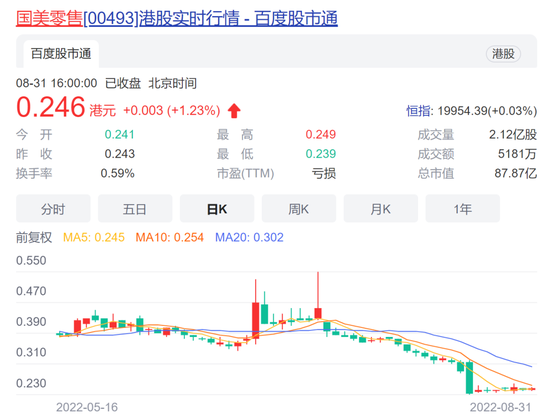Click the change value +0.003 (+1.23%)

[x=172, y=110]
